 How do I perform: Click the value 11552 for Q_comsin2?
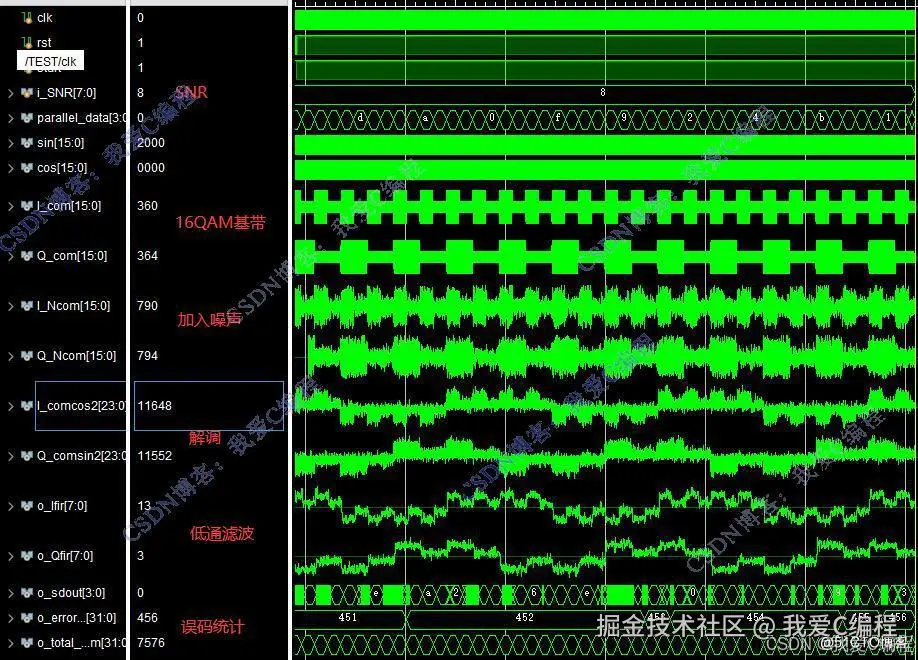tap(155, 456)
